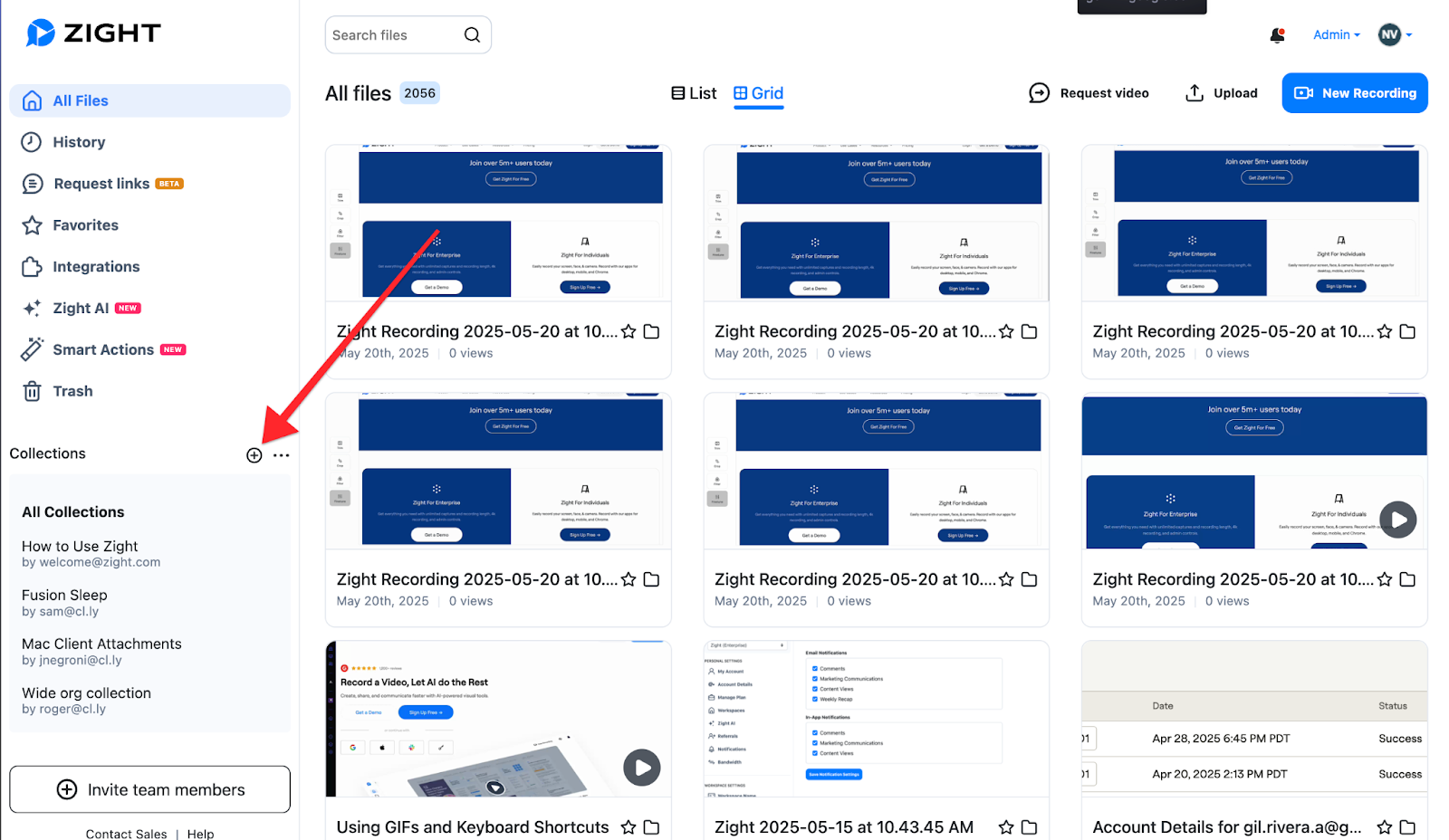This screenshot has height=840, width=1449.
Task: Folder icon on second row middle recording
Action: tap(1029, 579)
